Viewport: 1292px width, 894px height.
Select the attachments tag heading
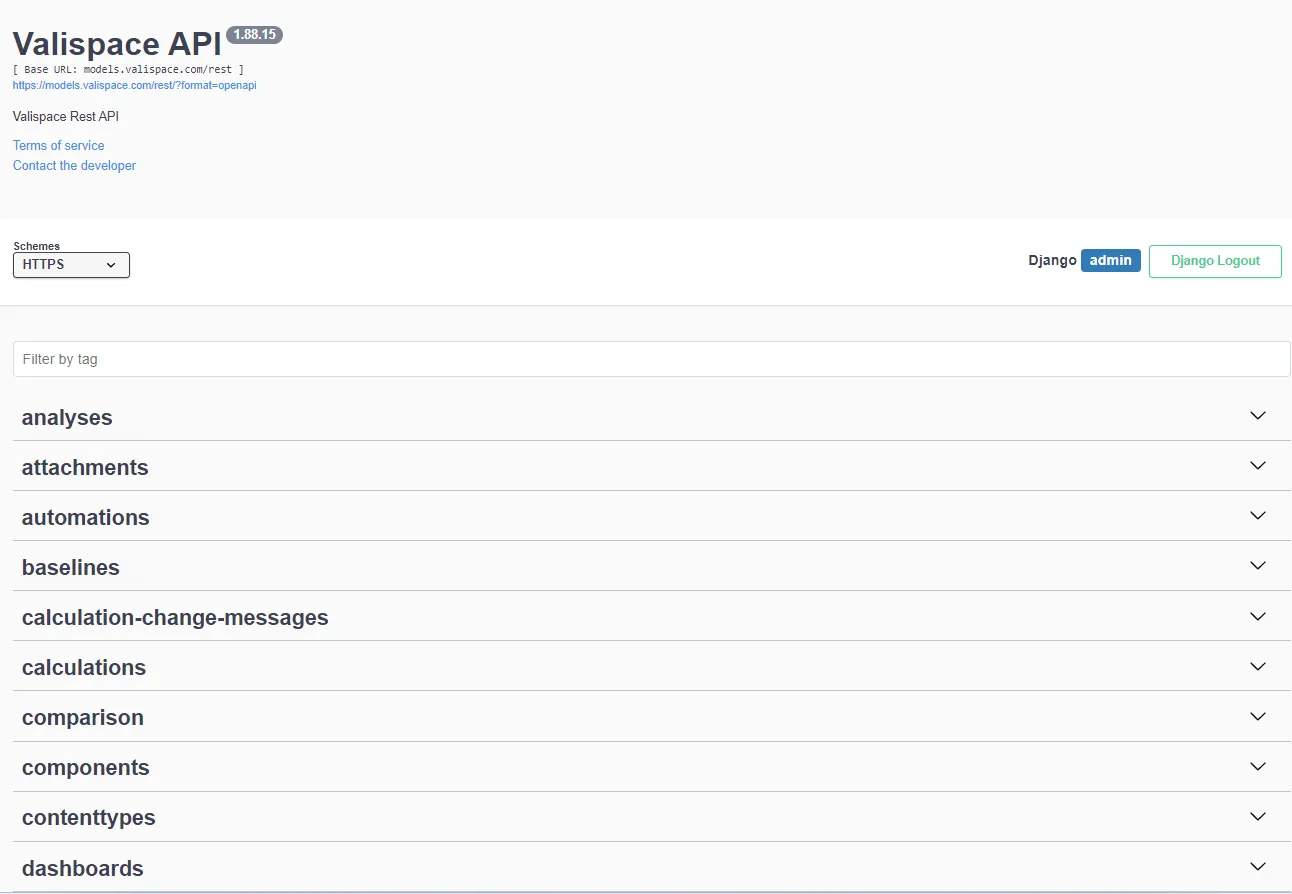(85, 467)
